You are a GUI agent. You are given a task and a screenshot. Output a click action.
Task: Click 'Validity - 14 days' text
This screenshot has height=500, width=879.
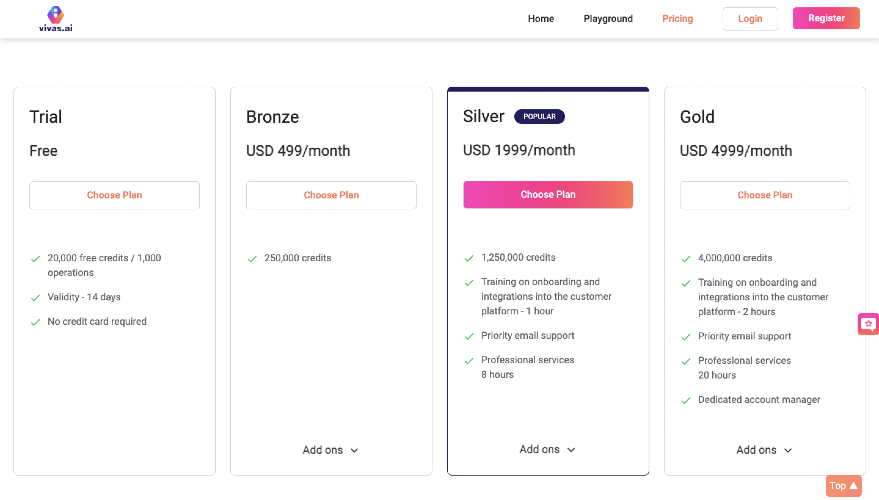point(84,297)
